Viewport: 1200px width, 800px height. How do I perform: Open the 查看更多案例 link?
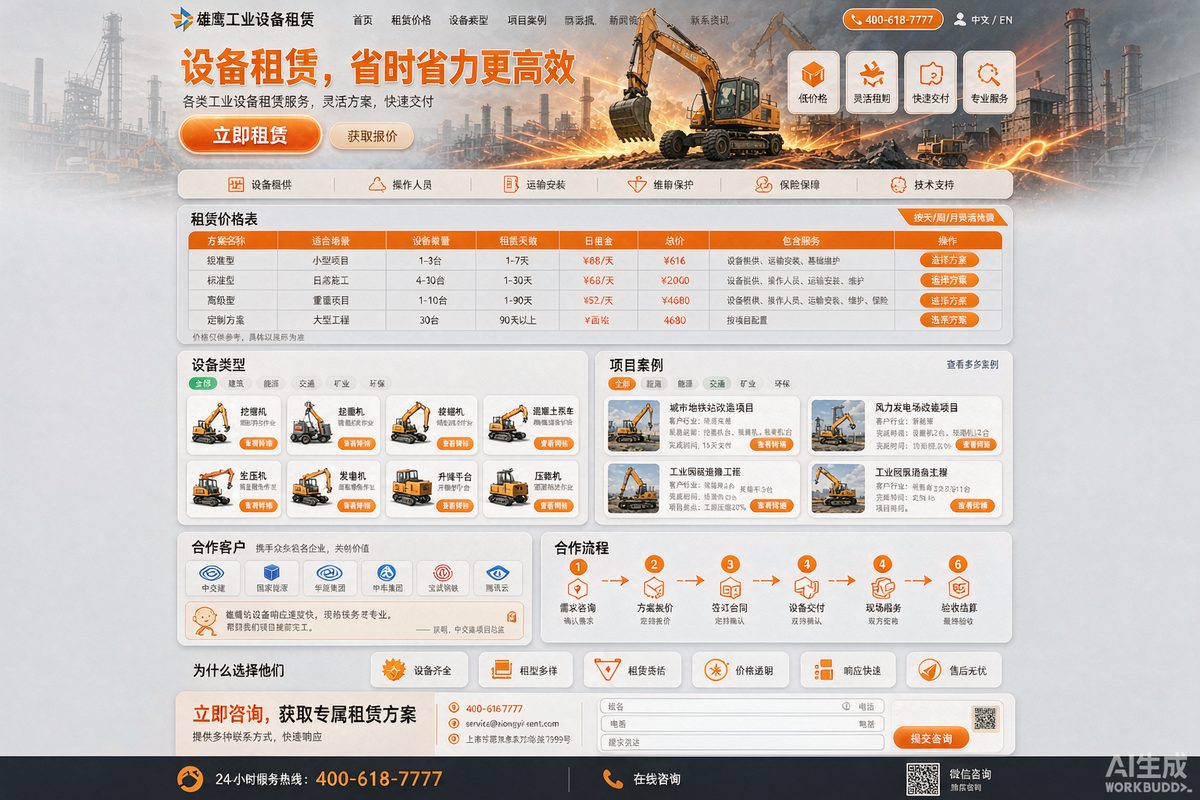point(972,365)
